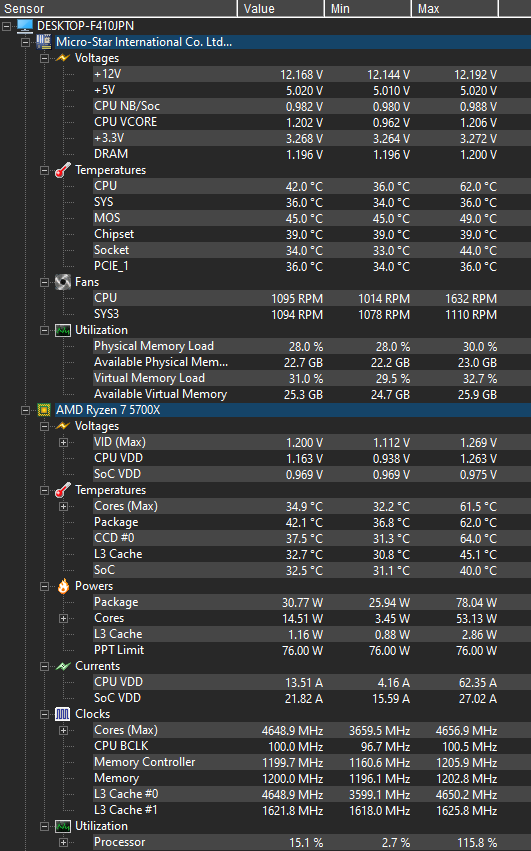Image resolution: width=531 pixels, height=851 pixels.
Task: Click the Currents wave icon
Action: tap(63, 666)
